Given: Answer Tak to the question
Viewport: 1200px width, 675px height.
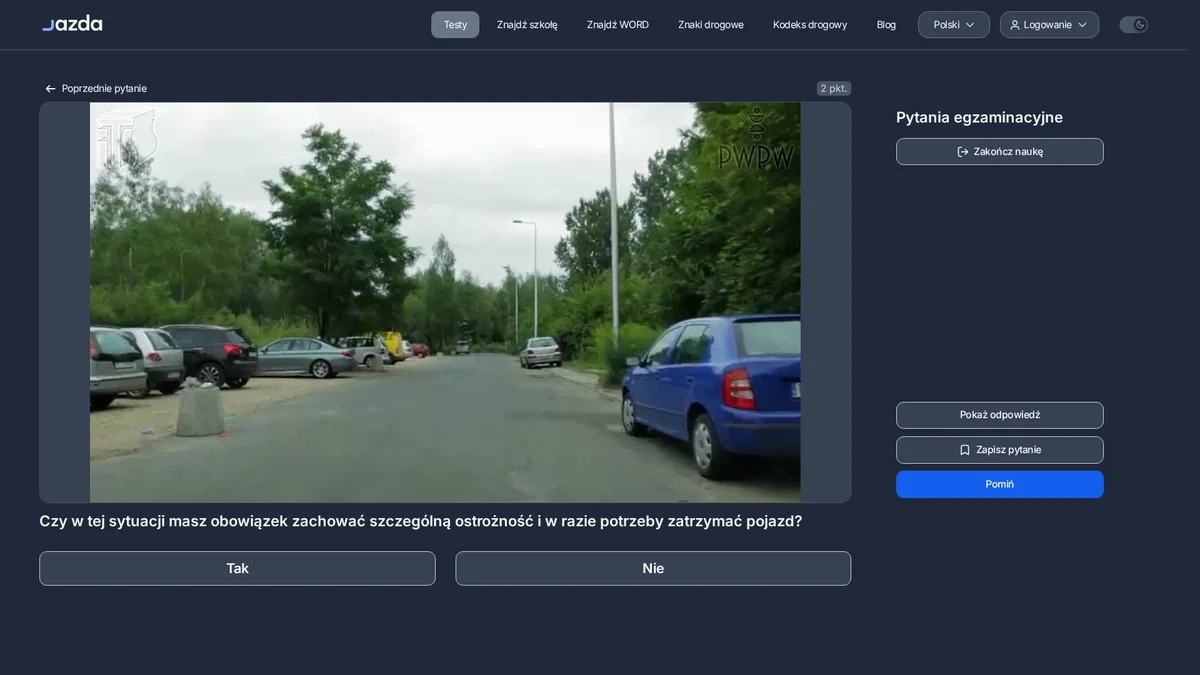Looking at the screenshot, I should pyautogui.click(x=237, y=569).
